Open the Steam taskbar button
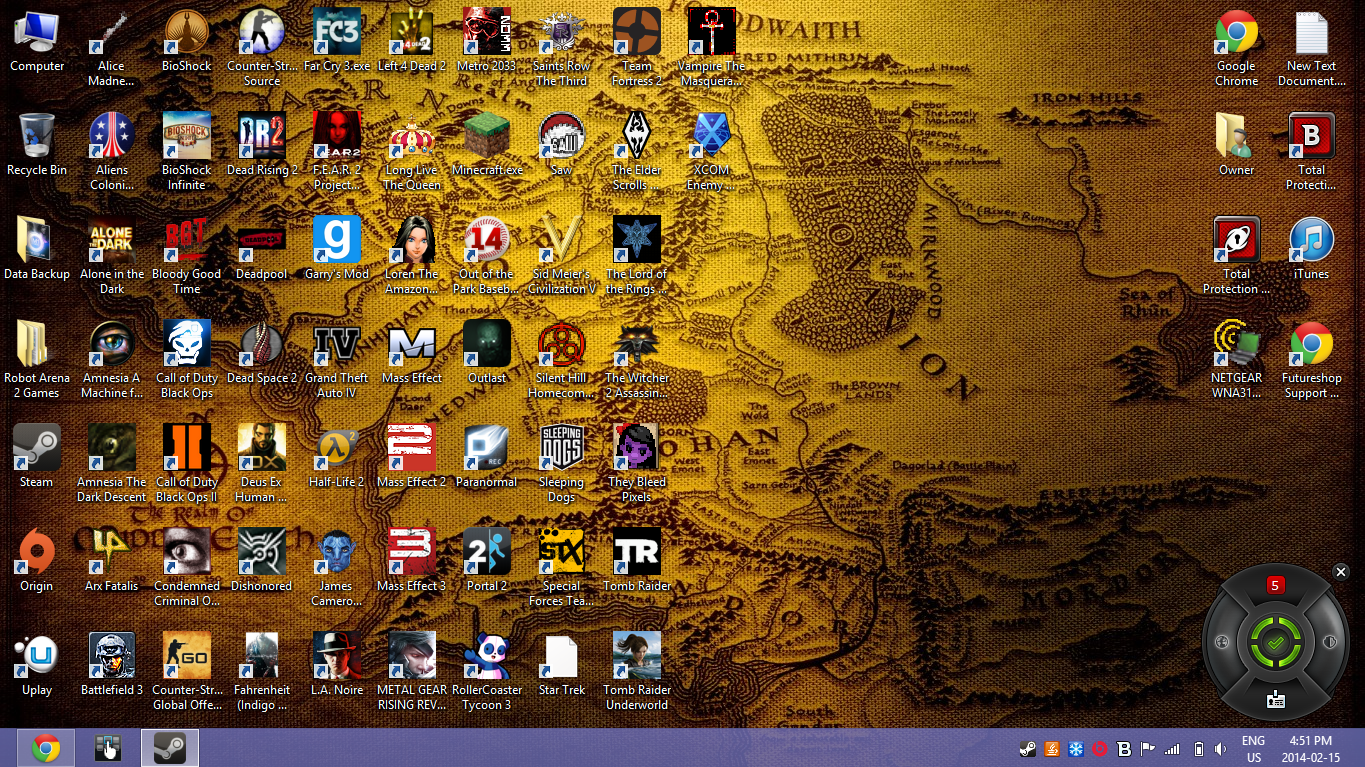1365x767 pixels. (x=169, y=748)
